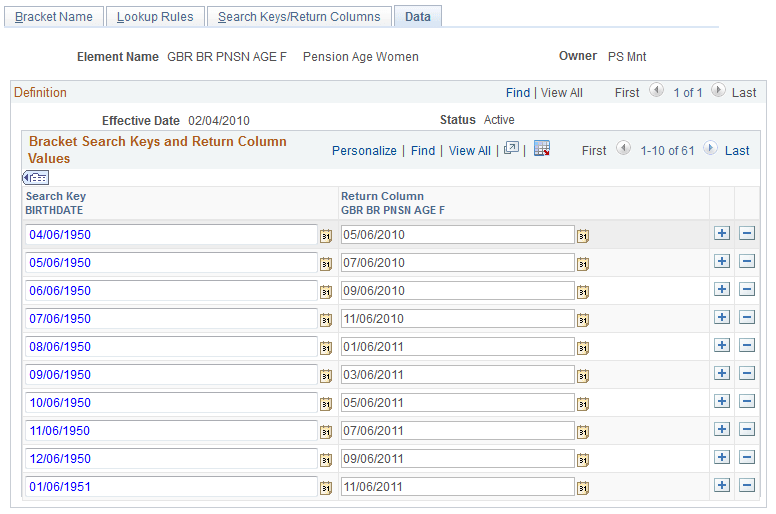
Task: Open calendar for return date 01/06/2011
Action: (x=582, y=348)
